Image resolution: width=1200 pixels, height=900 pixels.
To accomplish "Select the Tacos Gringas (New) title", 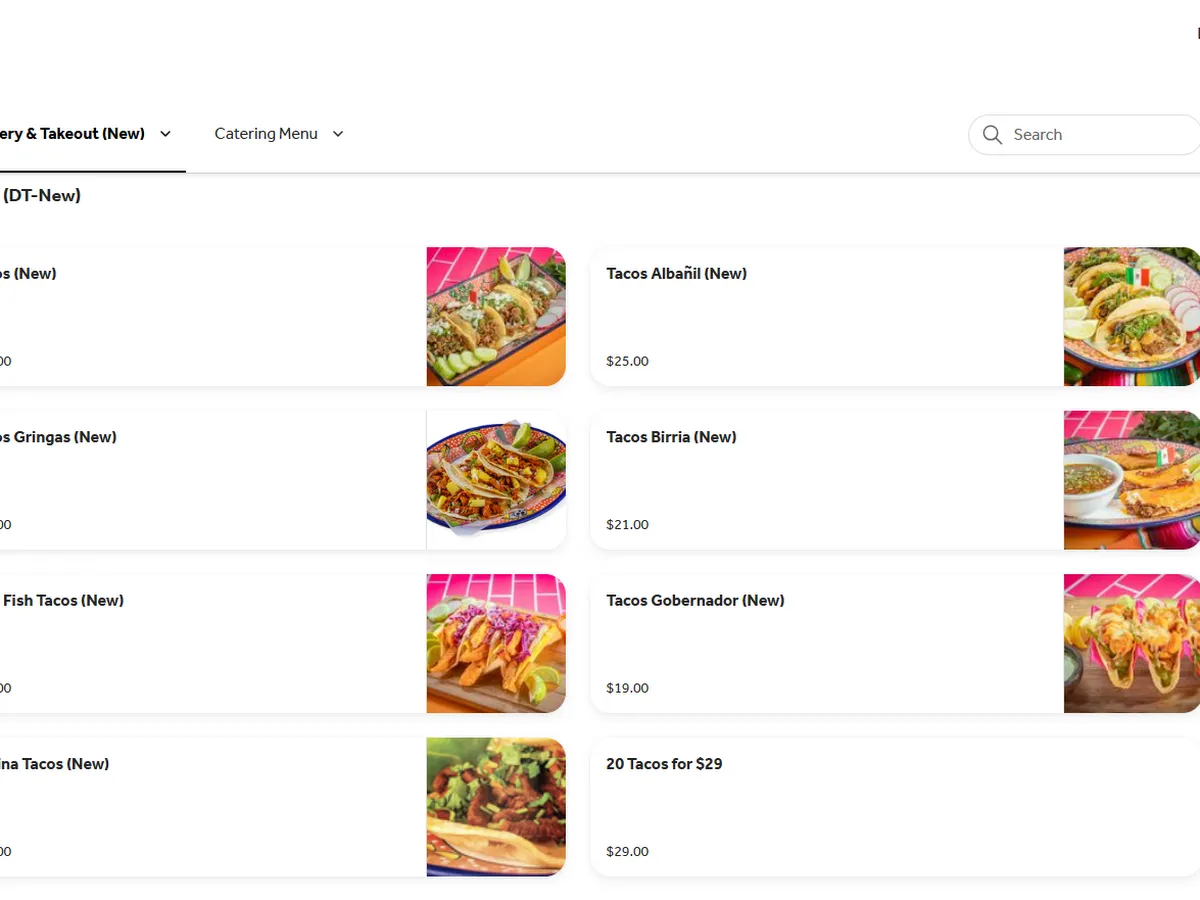I will tap(58, 437).
